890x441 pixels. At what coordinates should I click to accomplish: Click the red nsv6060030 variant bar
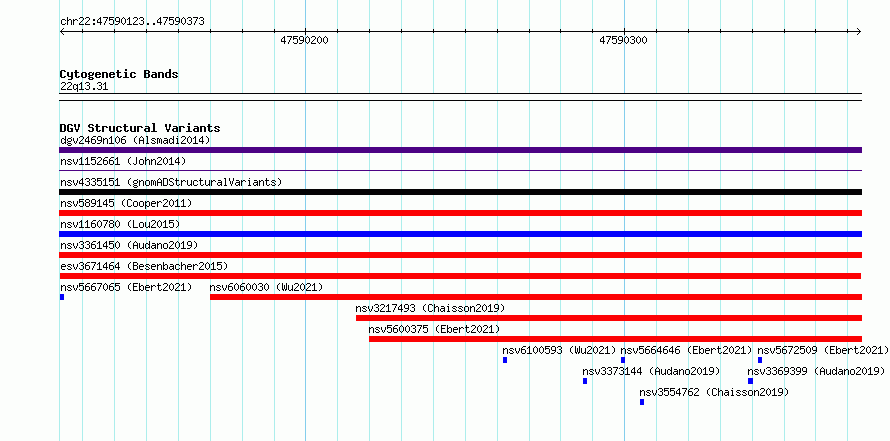point(536,297)
